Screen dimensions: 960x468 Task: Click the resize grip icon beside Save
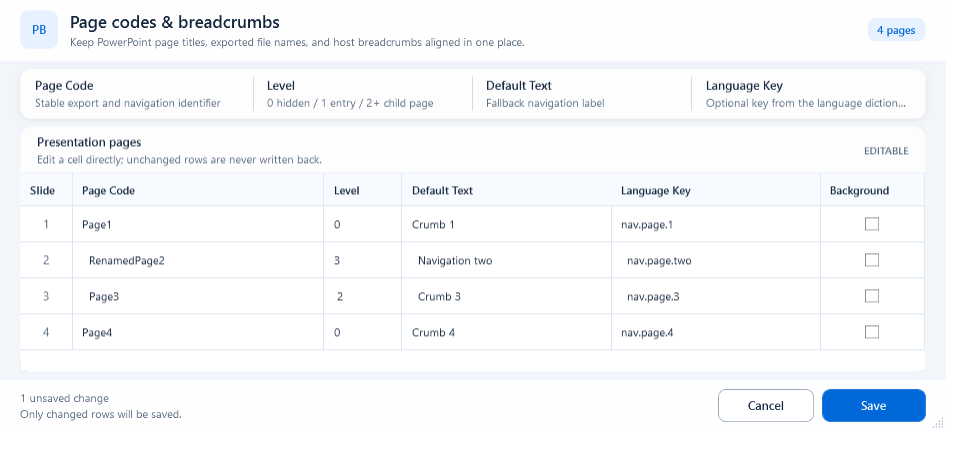pyautogui.click(x=938, y=423)
